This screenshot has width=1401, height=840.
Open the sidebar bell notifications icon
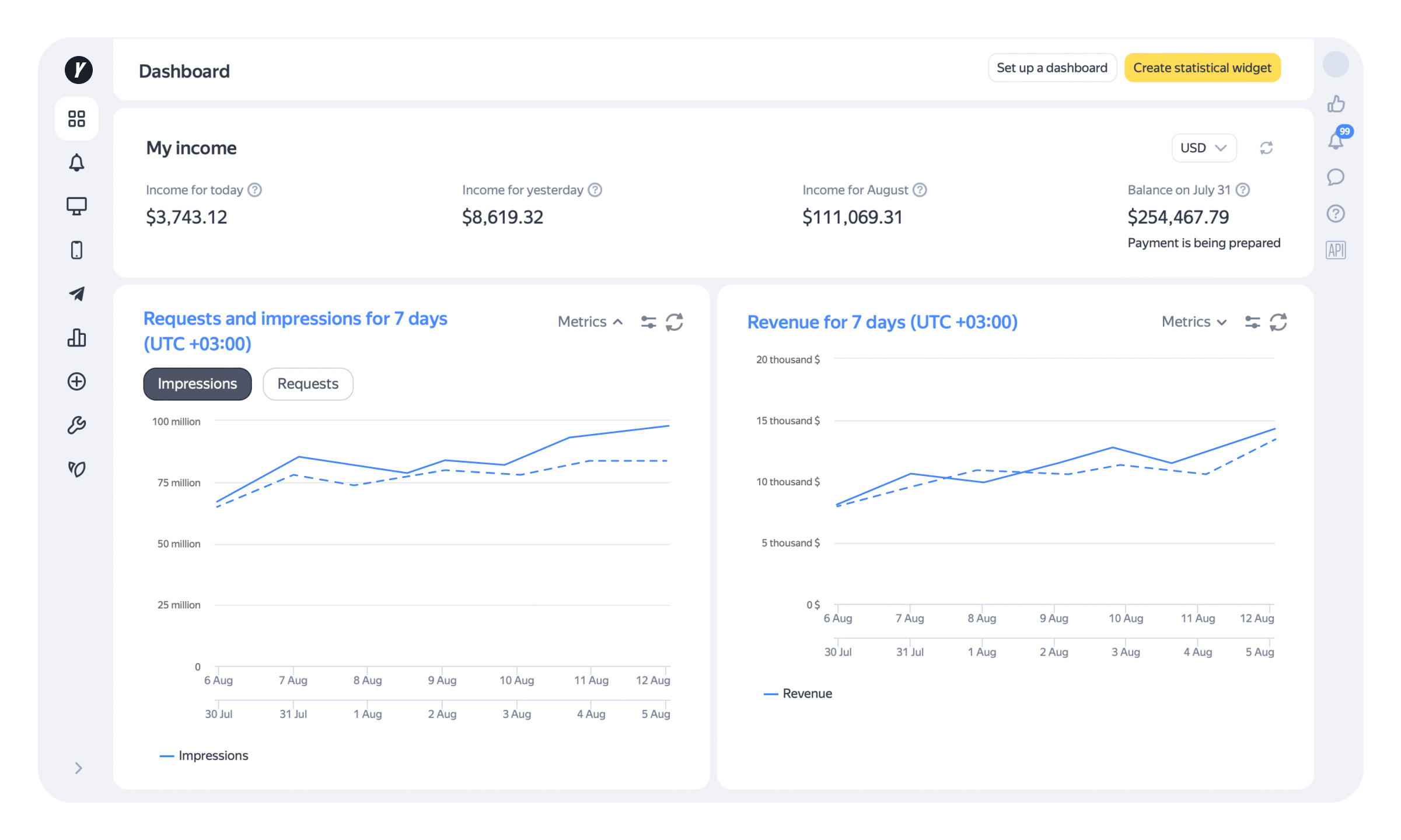[76, 163]
